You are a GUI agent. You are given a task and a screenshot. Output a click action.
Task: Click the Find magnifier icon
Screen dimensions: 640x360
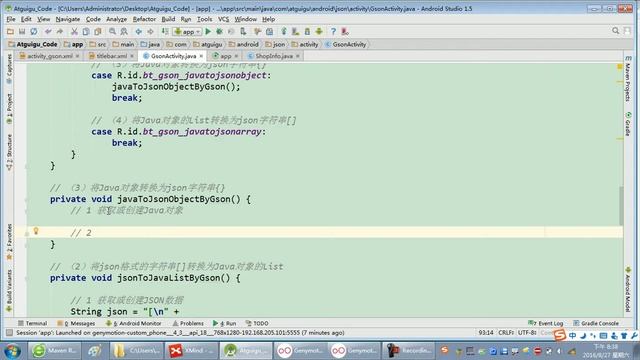click(112, 31)
